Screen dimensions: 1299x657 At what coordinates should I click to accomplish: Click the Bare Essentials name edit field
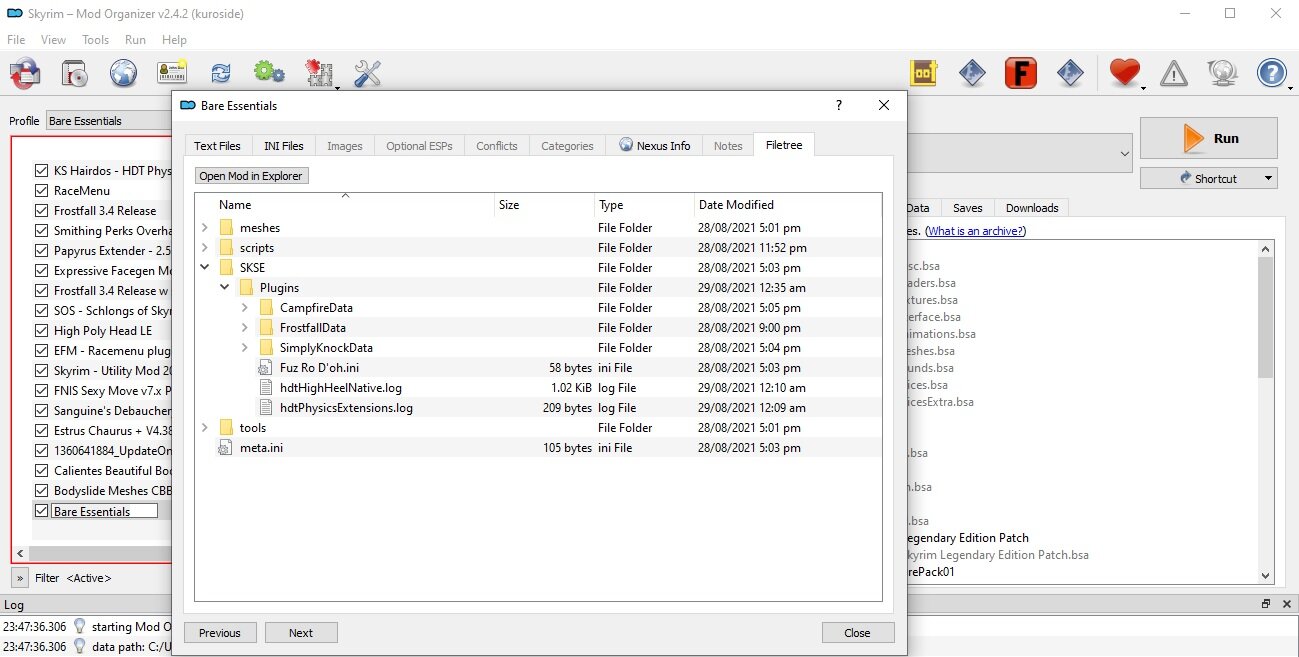104,511
